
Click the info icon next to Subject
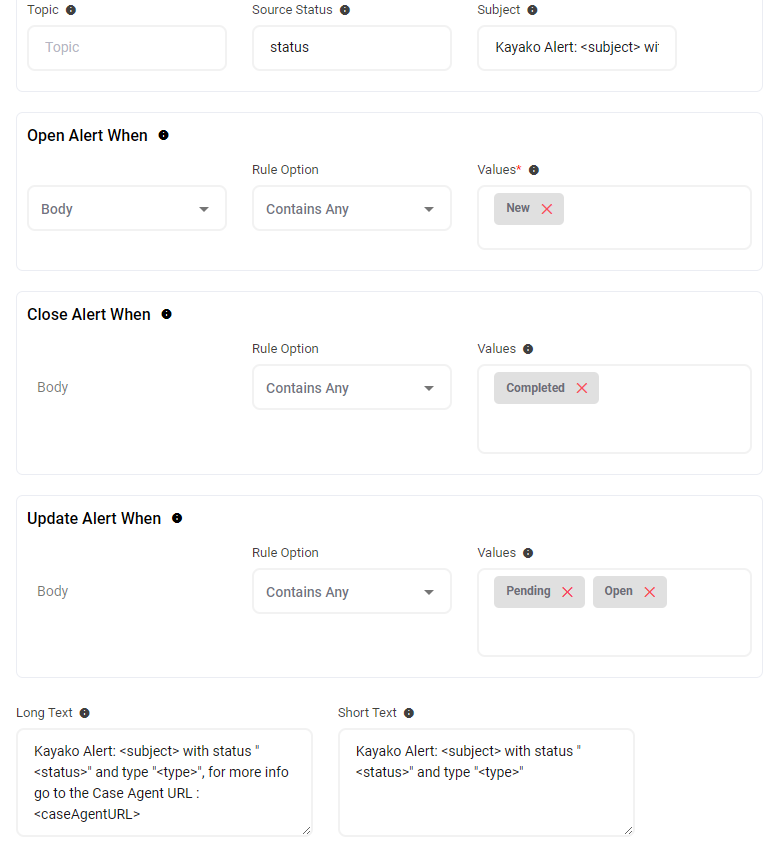pyautogui.click(x=532, y=10)
